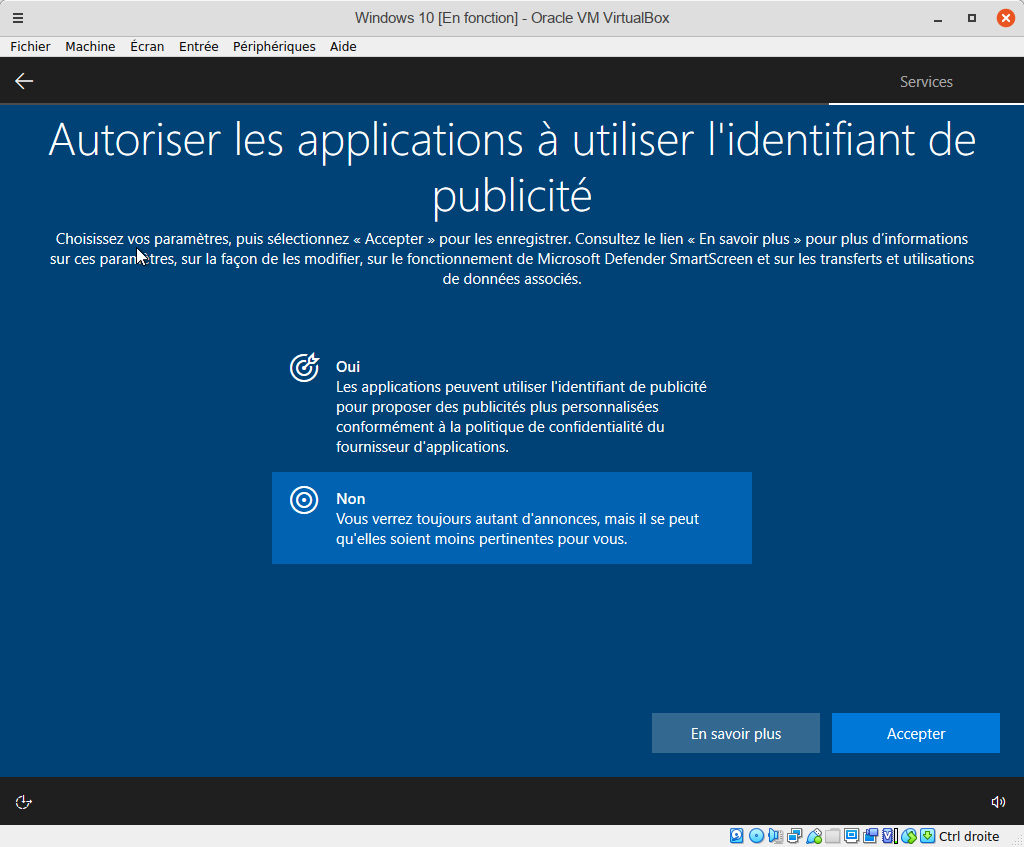1024x847 pixels.
Task: Switch to the Services tab
Action: coord(926,82)
